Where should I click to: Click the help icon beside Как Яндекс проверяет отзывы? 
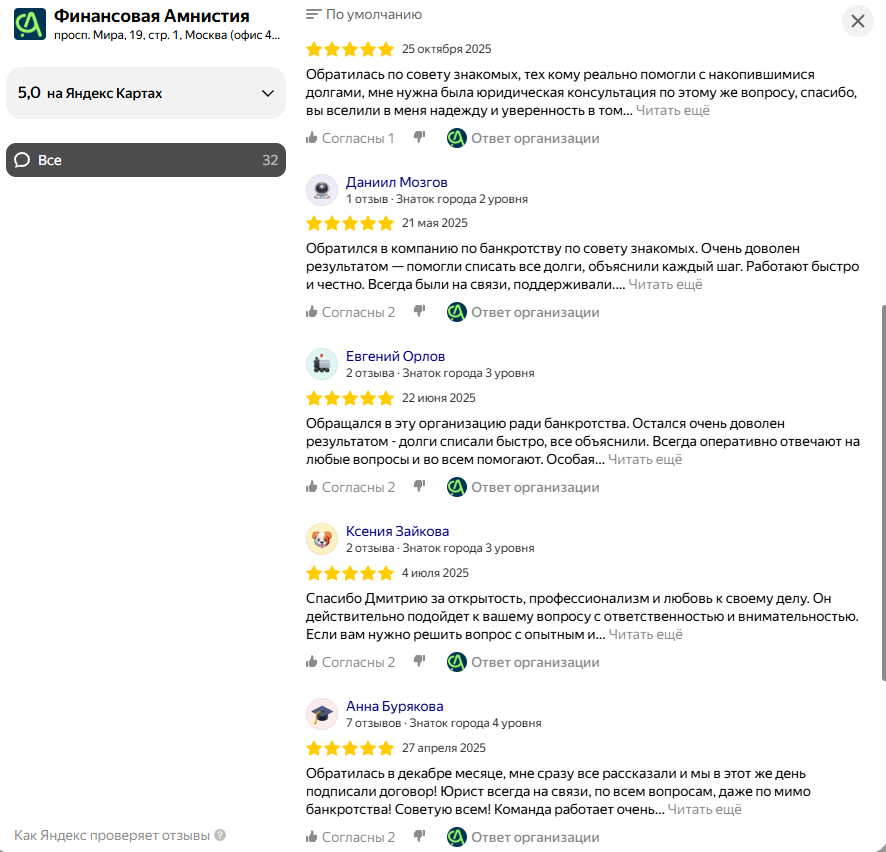pyautogui.click(x=220, y=835)
